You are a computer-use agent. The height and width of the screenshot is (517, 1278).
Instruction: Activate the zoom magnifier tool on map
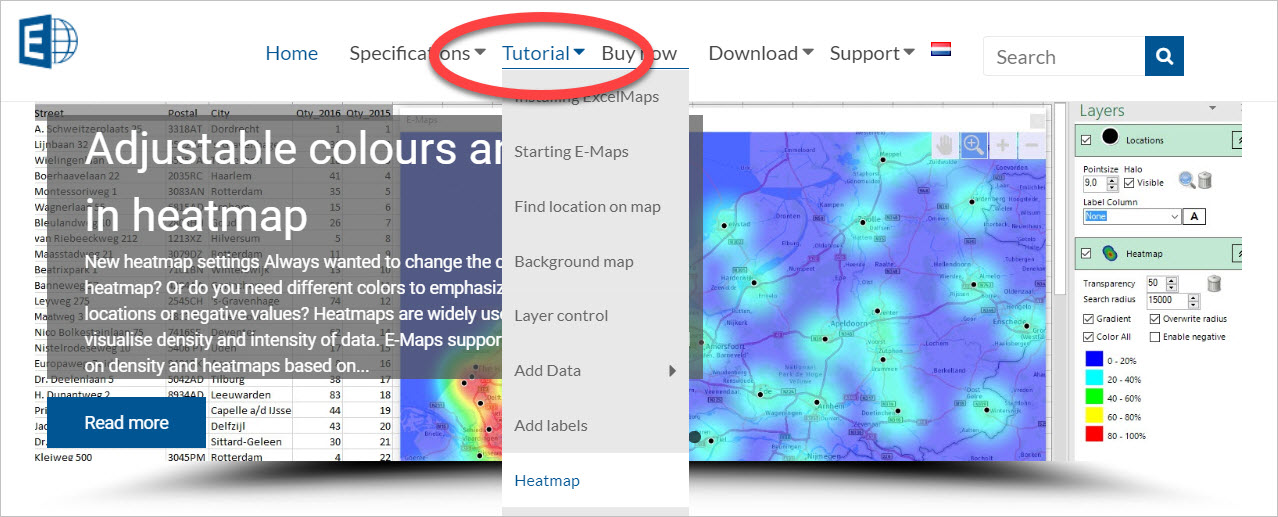973,146
